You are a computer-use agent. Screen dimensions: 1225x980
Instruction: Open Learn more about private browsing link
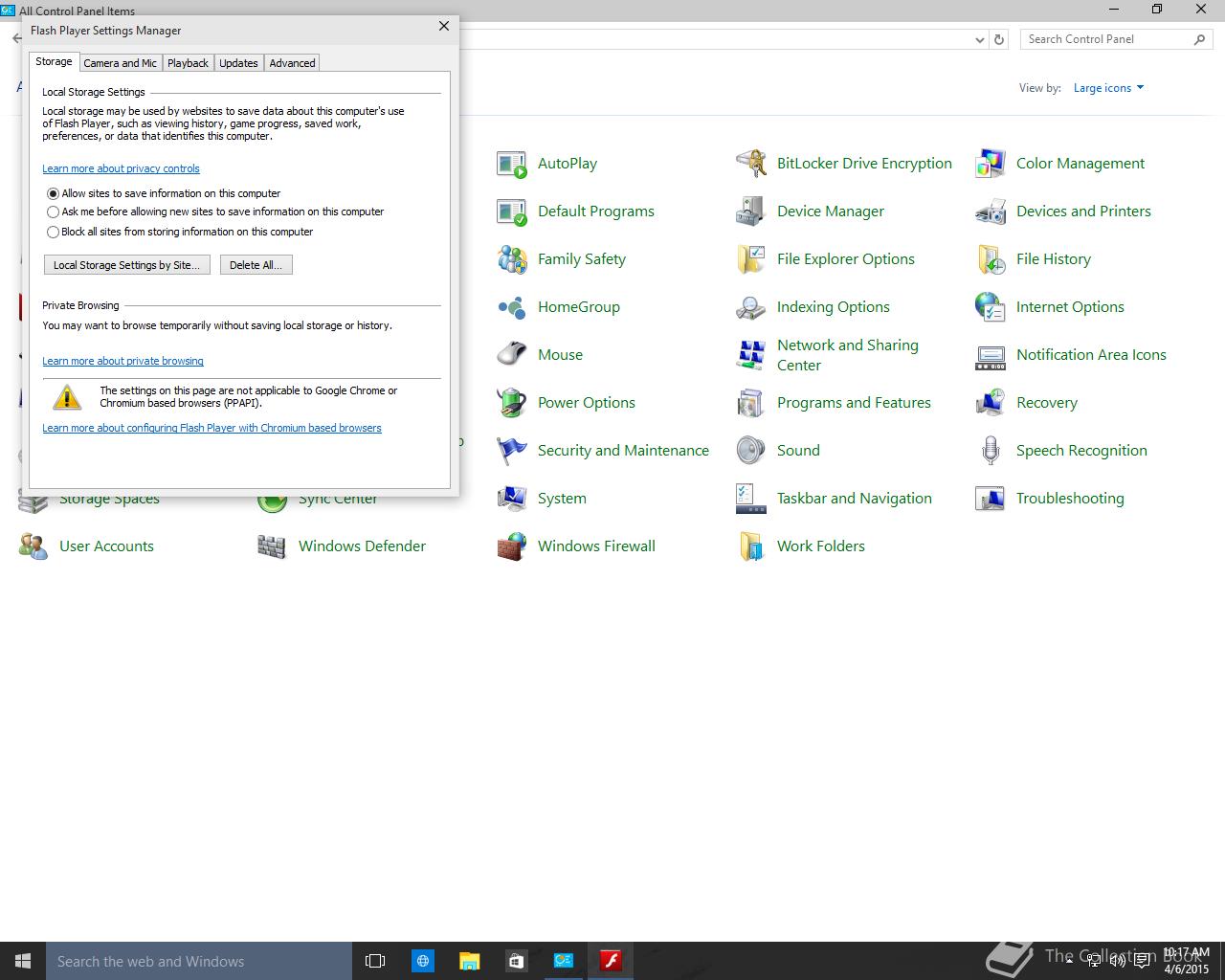point(122,361)
